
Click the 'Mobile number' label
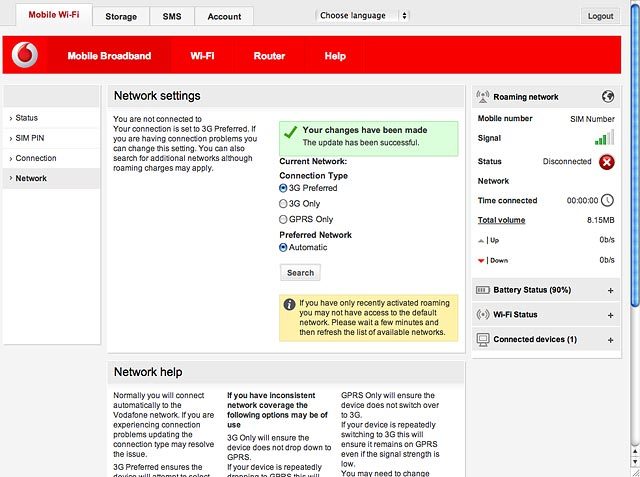pos(505,119)
